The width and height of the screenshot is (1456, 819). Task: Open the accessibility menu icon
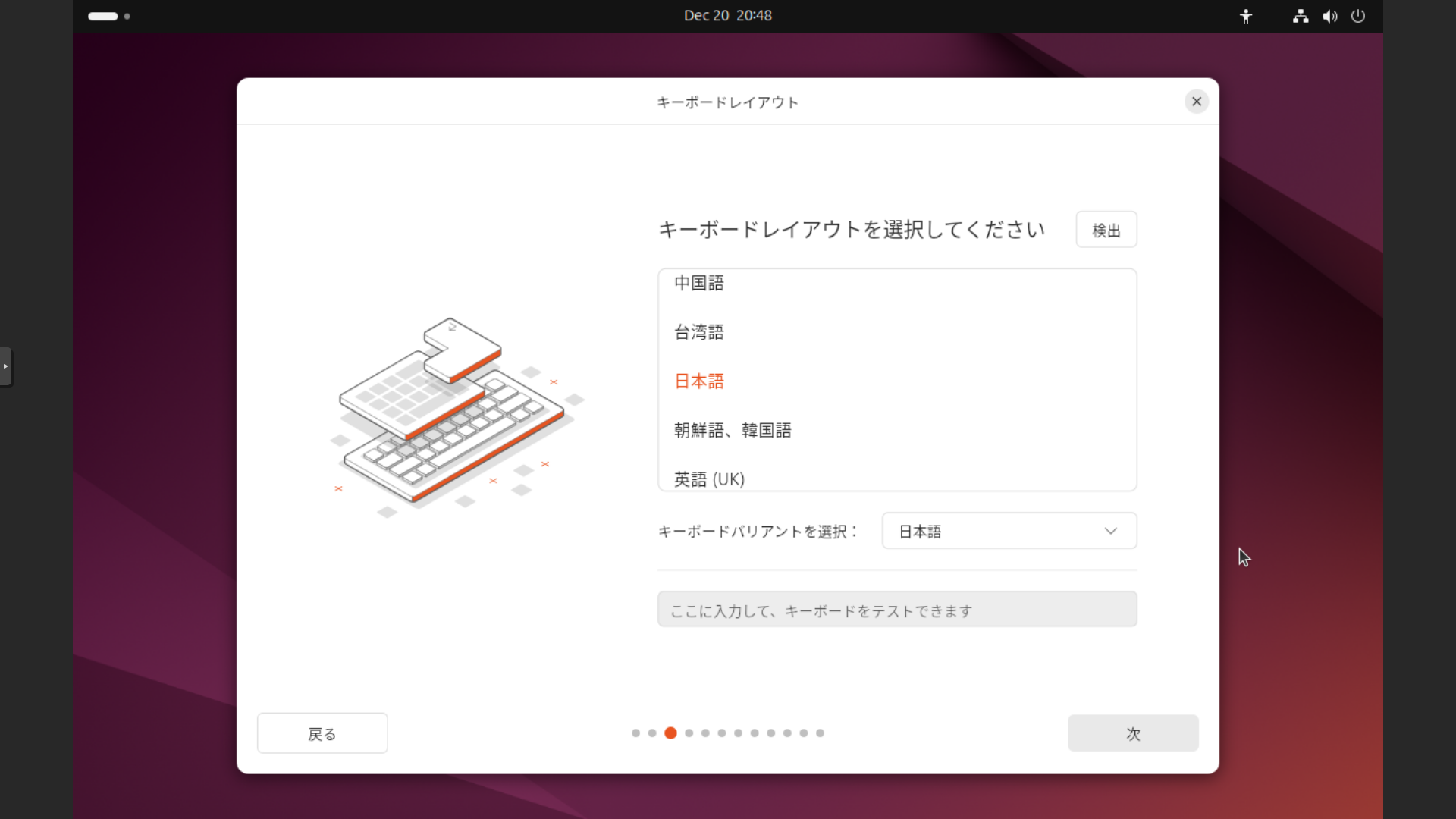click(1246, 16)
